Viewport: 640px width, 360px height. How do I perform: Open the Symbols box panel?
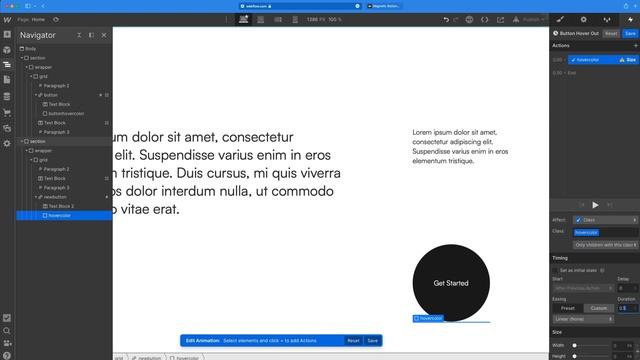coord(7,50)
